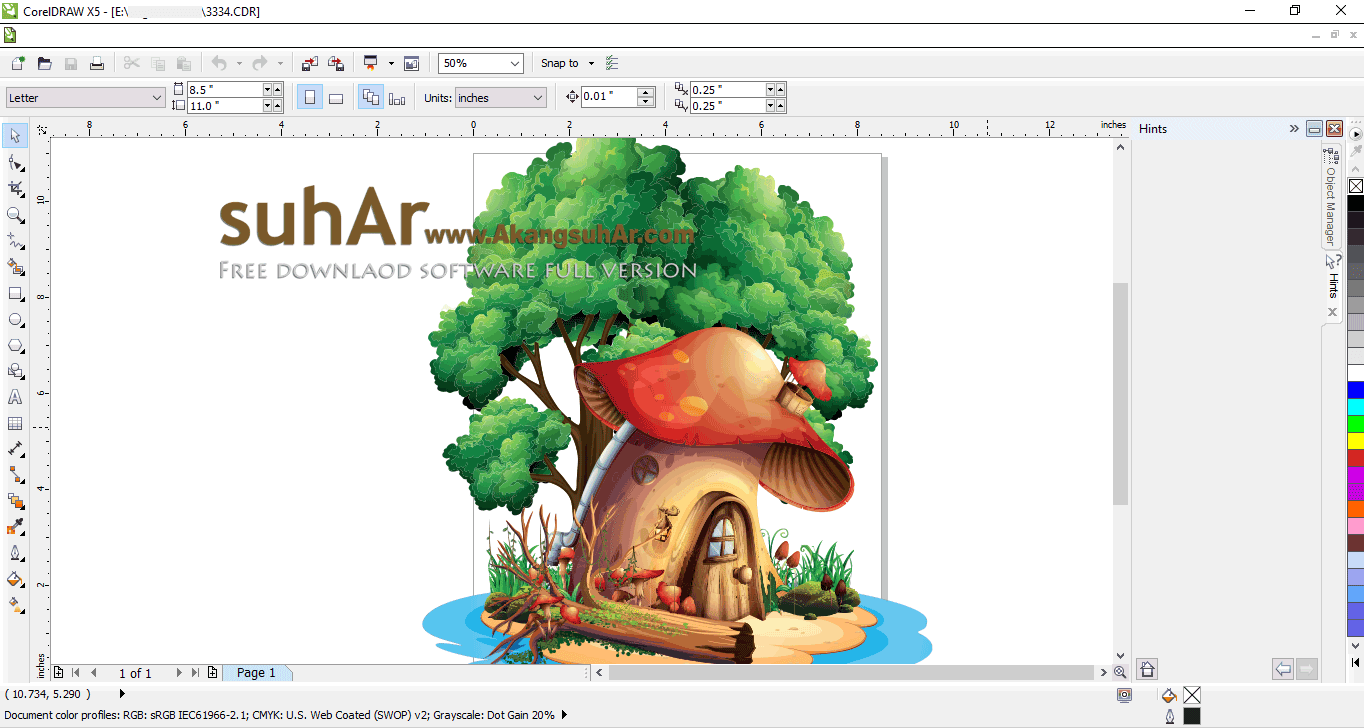
Task: Go to the first page
Action: 76,673
